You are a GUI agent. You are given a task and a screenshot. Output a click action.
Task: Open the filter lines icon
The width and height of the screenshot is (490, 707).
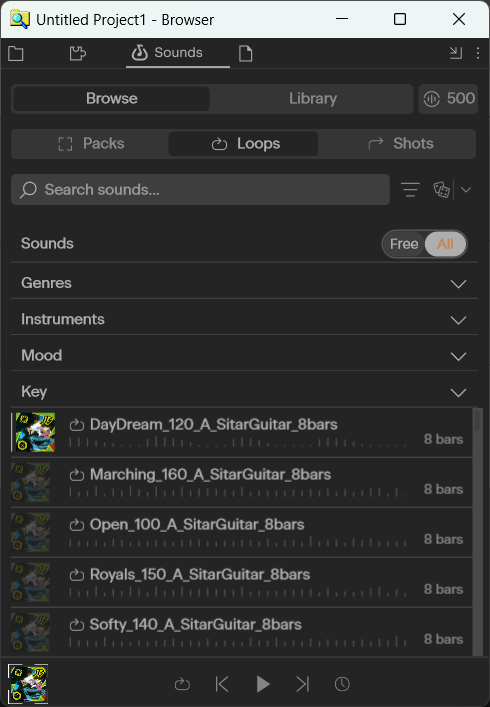410,190
